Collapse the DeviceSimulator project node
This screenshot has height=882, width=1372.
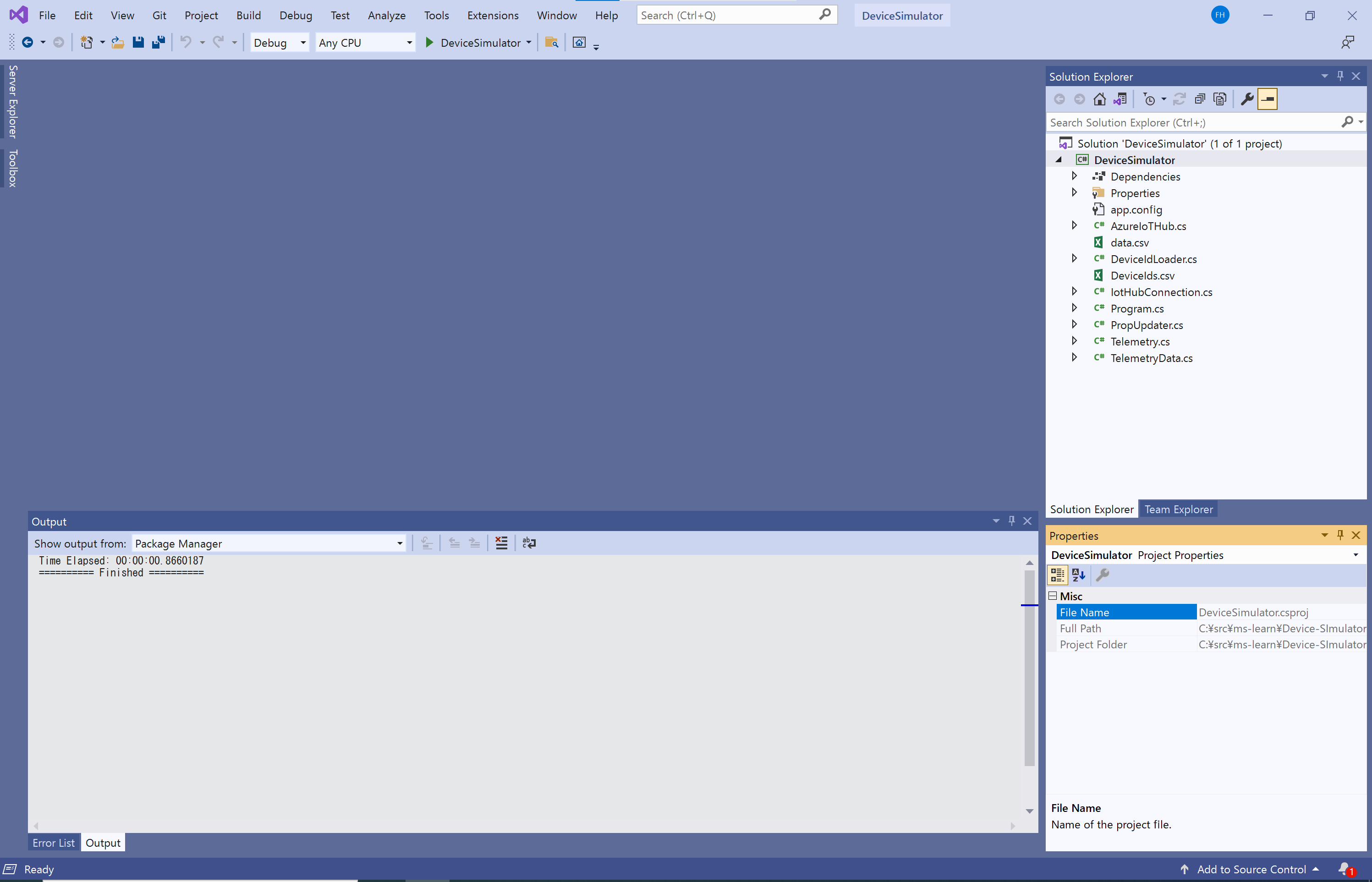1059,160
